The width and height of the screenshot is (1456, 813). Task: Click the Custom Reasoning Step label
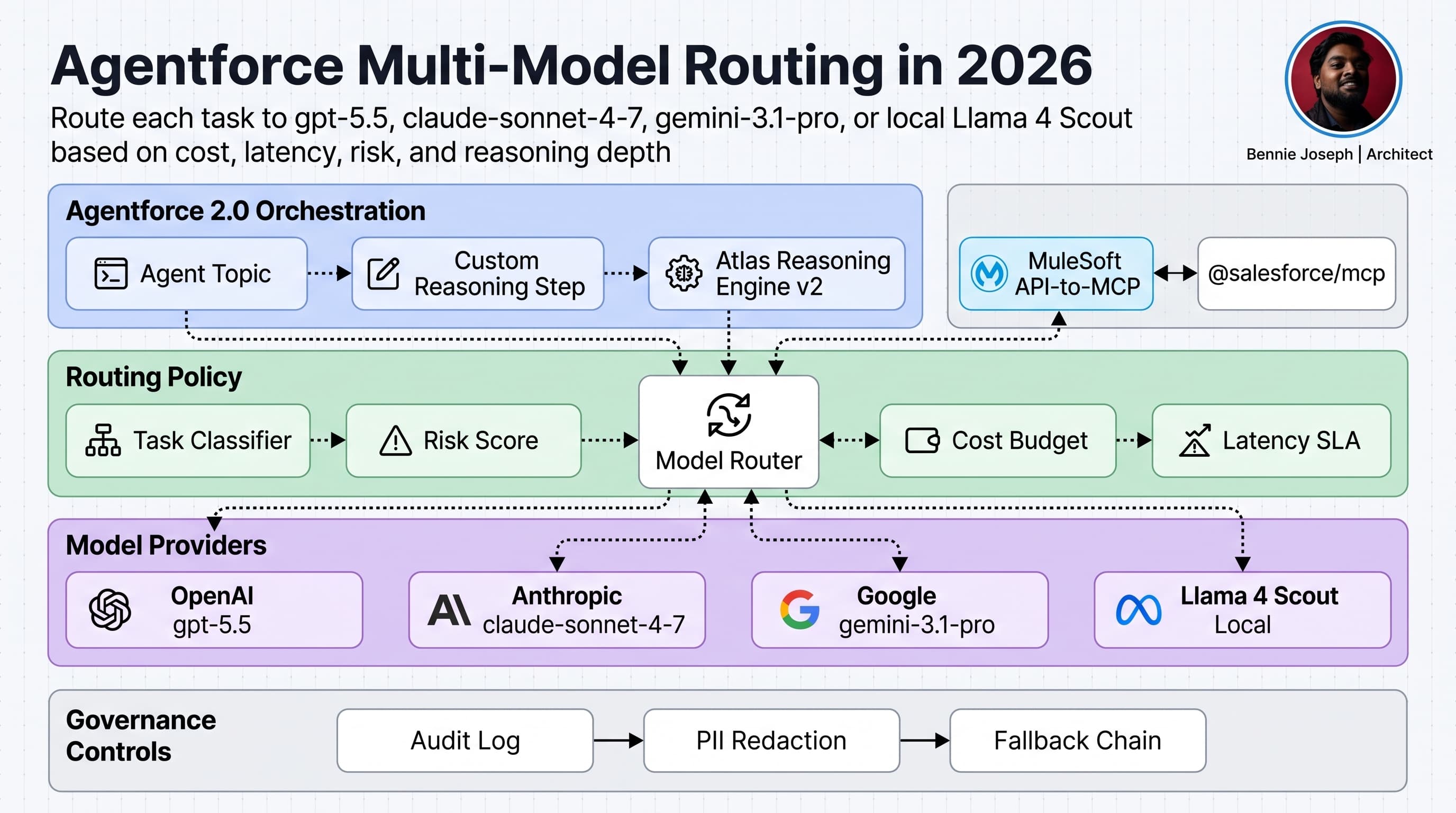pos(499,274)
